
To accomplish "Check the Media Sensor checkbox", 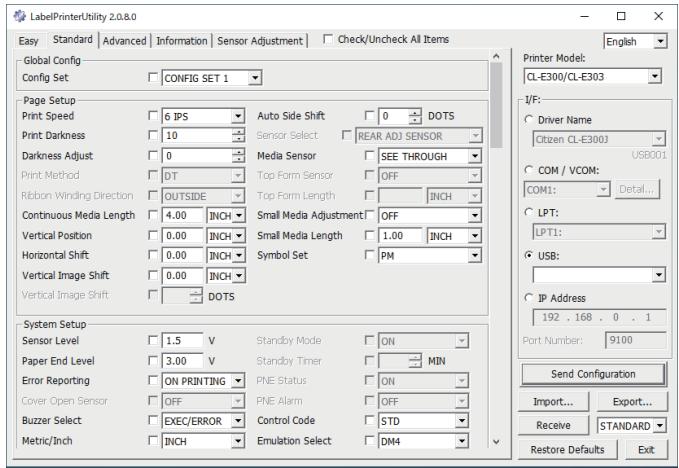I will tap(369, 155).
